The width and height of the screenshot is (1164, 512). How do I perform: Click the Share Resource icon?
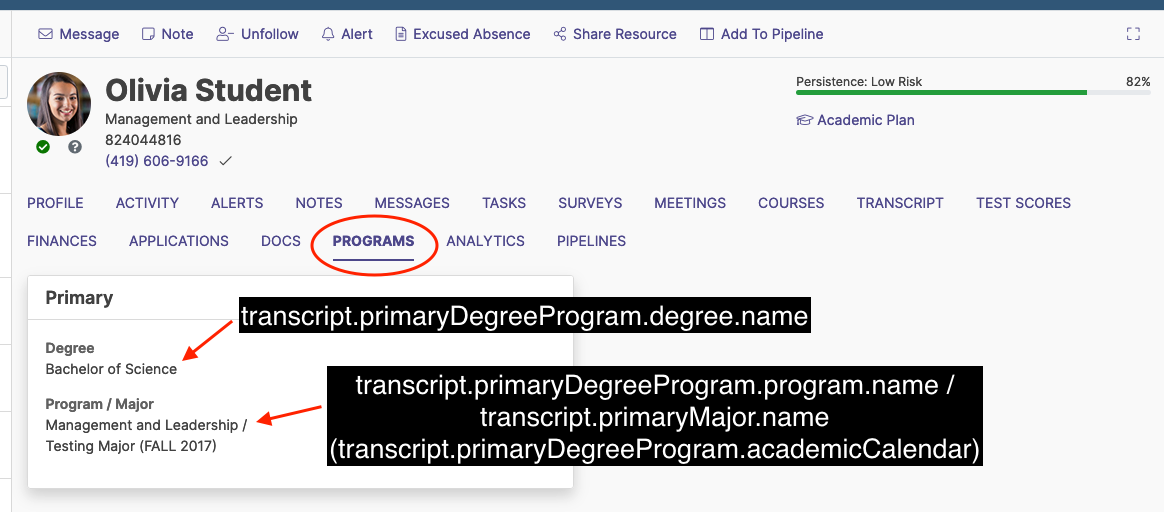[x=560, y=34]
